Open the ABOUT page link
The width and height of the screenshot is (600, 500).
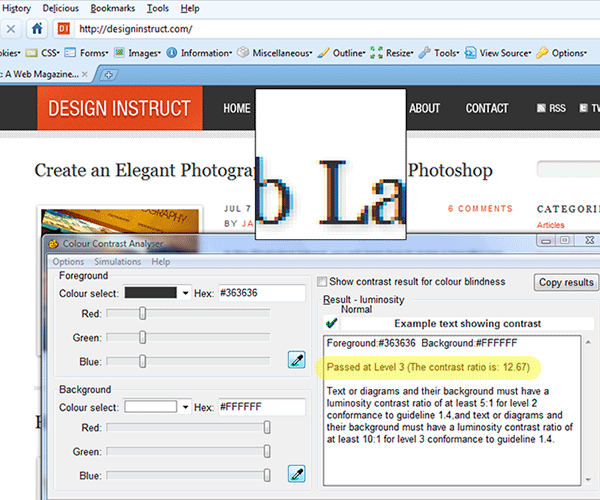pos(424,108)
